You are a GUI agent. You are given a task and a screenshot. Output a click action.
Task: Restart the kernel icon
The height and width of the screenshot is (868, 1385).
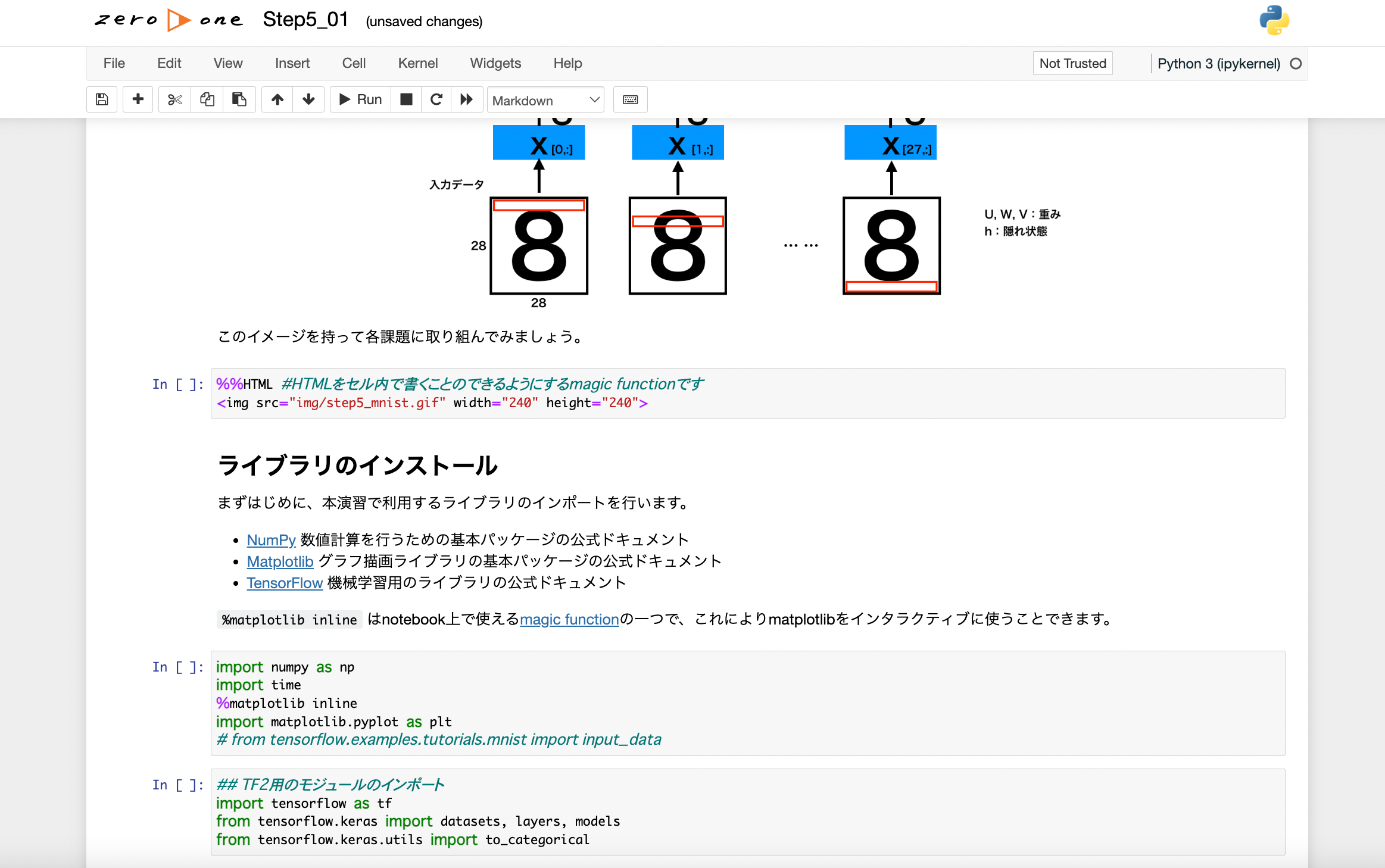coord(436,99)
